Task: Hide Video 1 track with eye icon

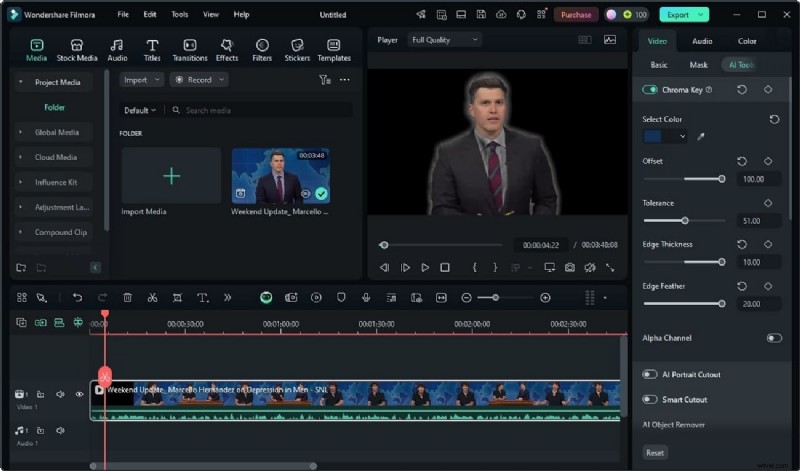Action: point(80,394)
